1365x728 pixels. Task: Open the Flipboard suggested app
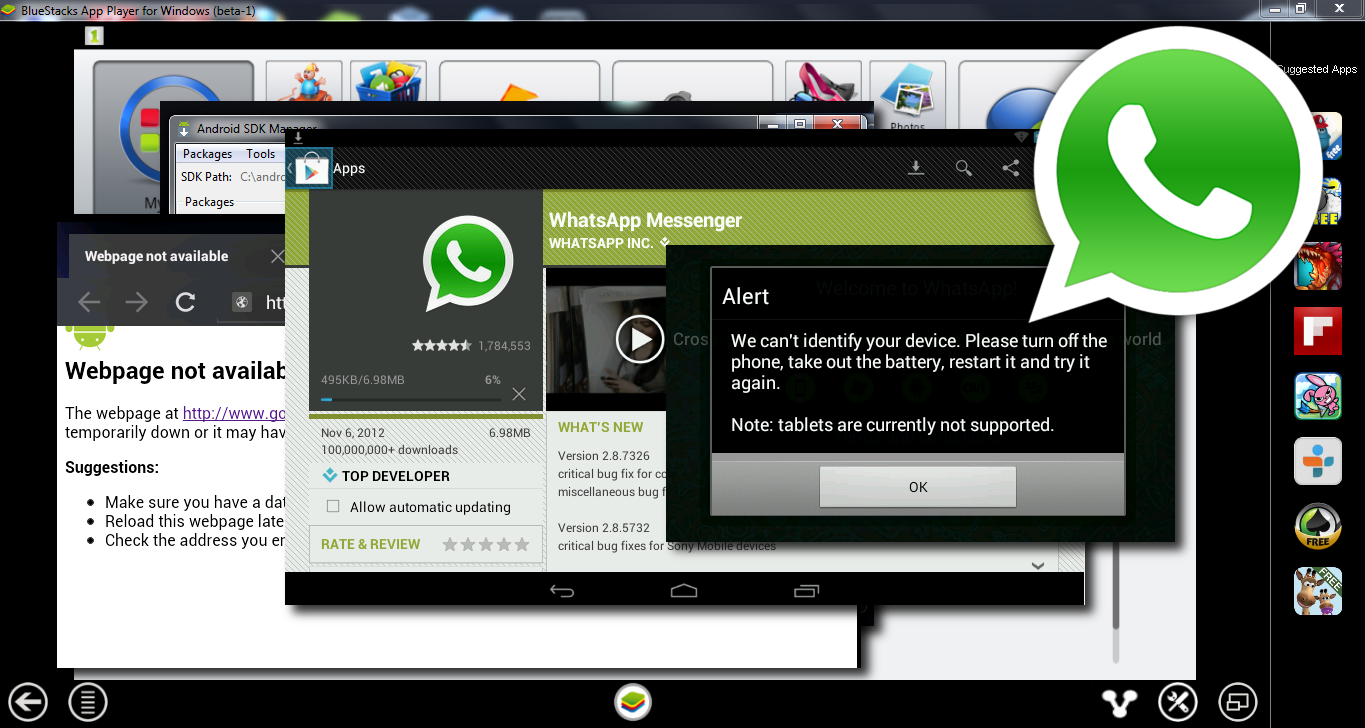coord(1317,331)
